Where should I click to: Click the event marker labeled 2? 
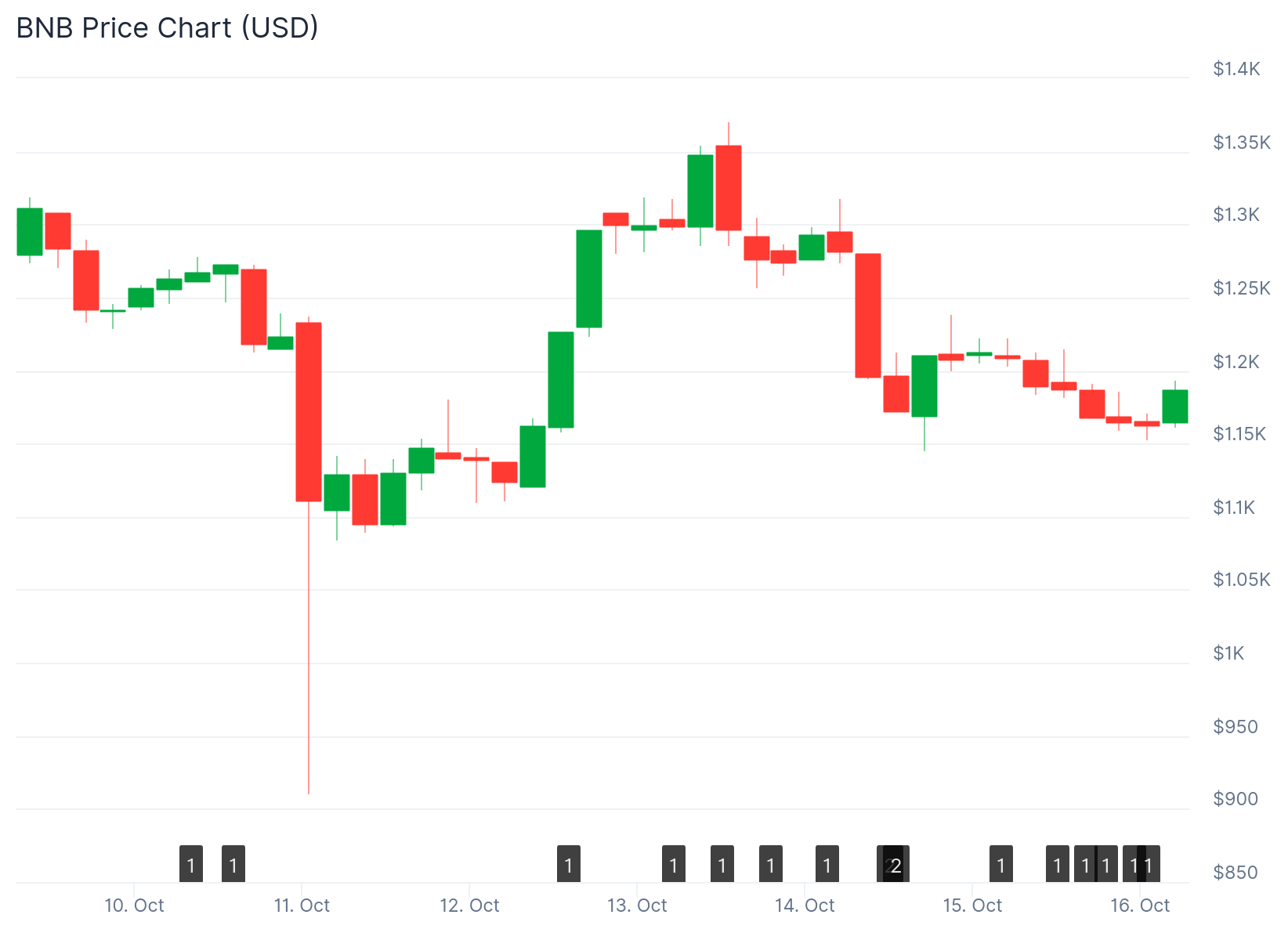point(896,865)
